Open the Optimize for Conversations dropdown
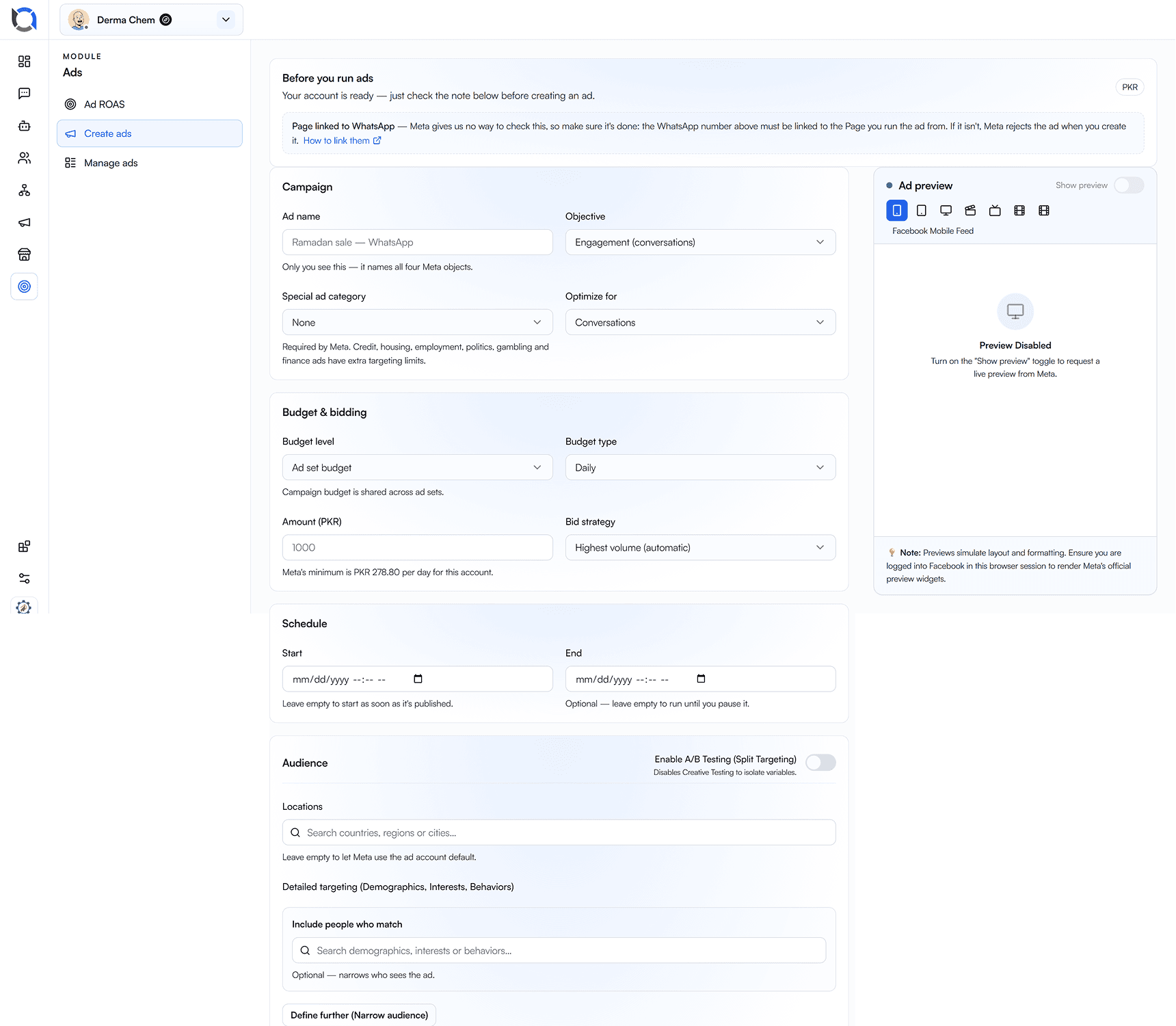 pyautogui.click(x=700, y=322)
